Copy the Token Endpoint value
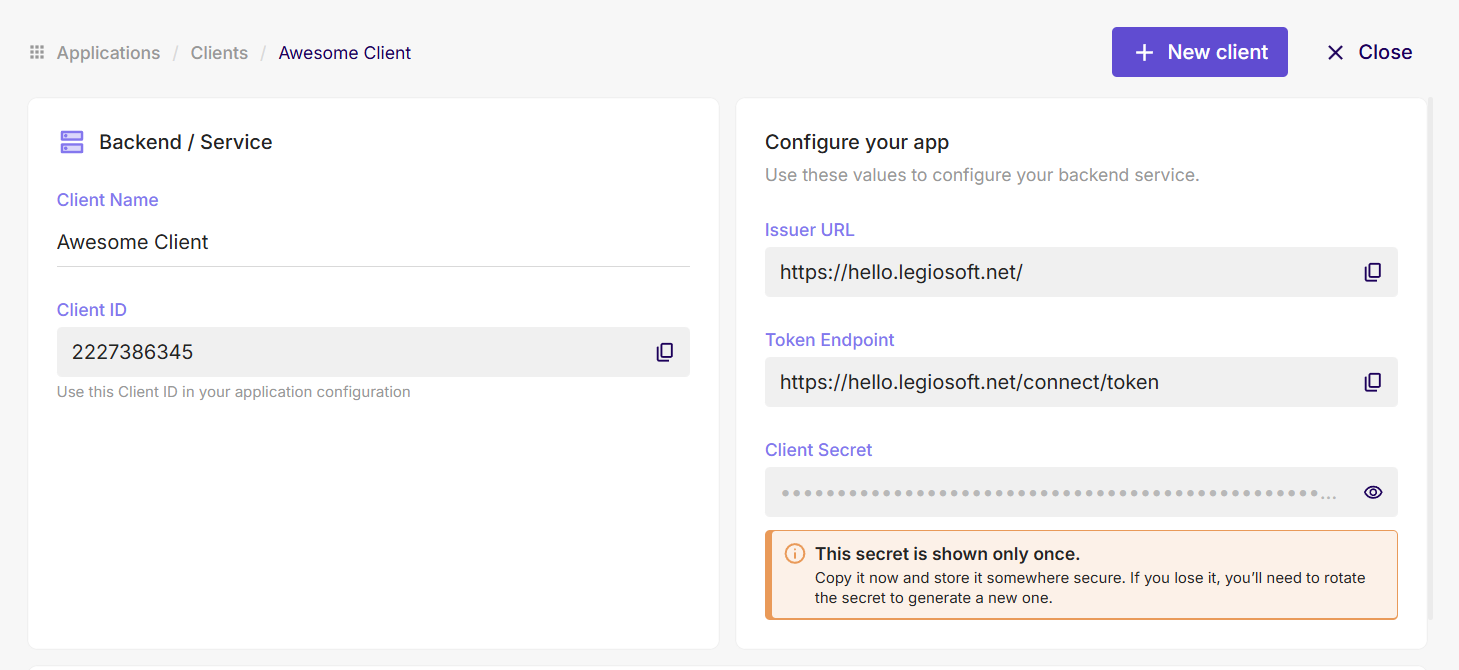 1372,382
